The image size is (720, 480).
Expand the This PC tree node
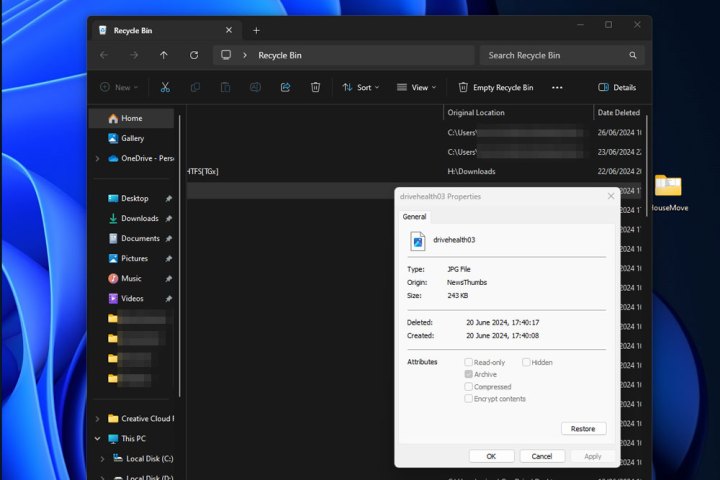tap(98, 438)
